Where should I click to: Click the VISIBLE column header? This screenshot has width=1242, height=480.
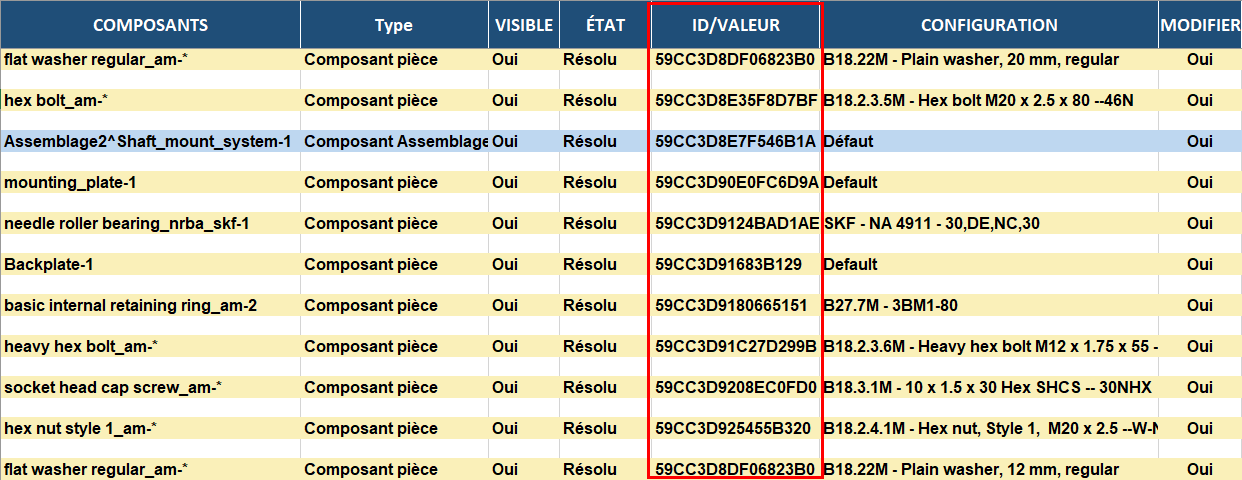tap(523, 25)
